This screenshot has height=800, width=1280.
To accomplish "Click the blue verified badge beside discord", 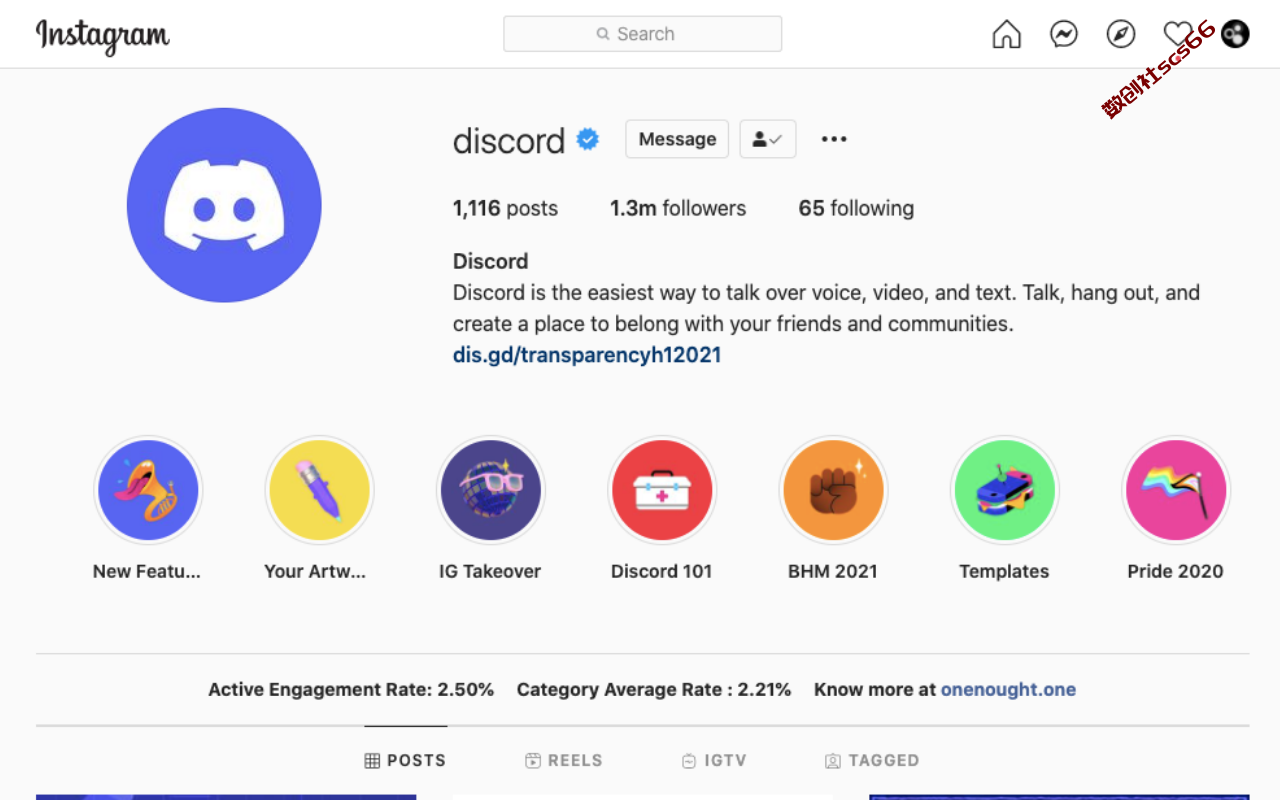I will [588, 139].
